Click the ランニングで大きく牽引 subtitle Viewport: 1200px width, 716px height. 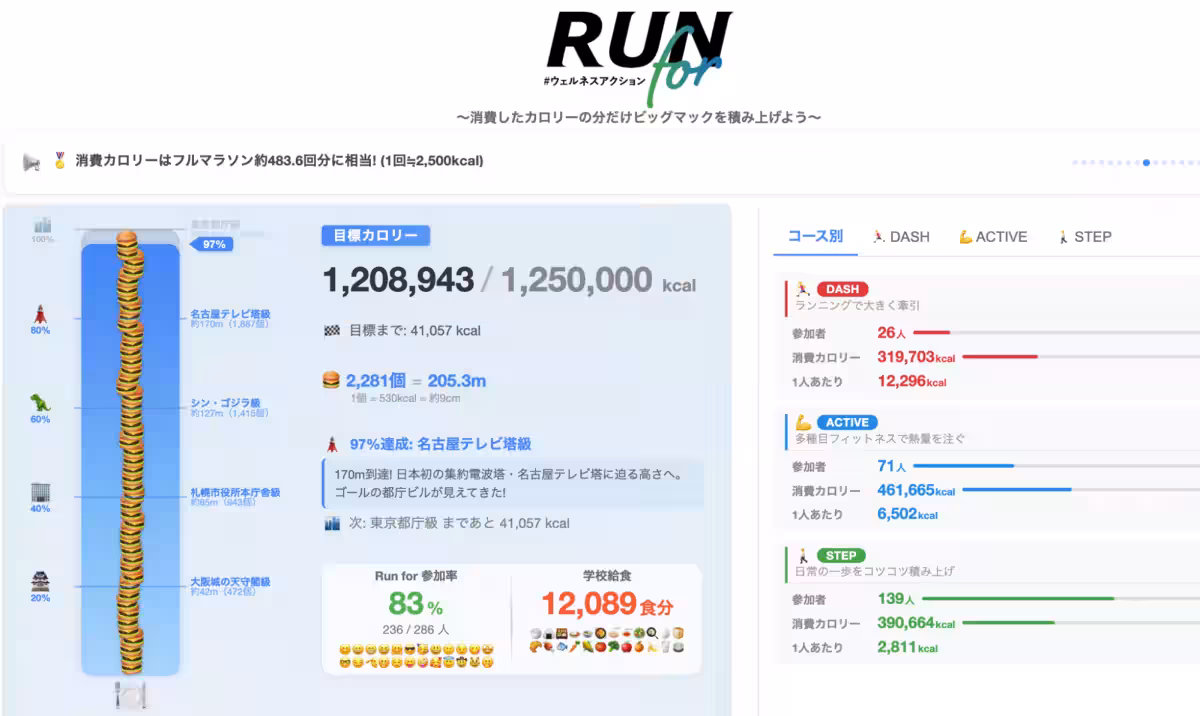pos(857,305)
